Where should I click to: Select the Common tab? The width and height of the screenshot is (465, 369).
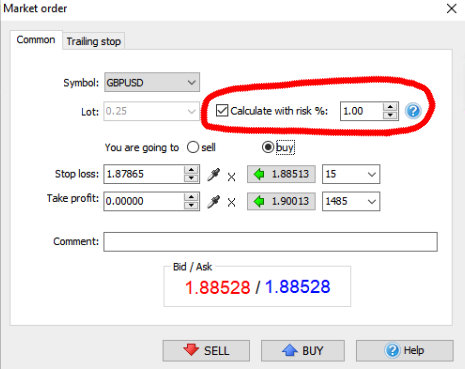[x=36, y=40]
